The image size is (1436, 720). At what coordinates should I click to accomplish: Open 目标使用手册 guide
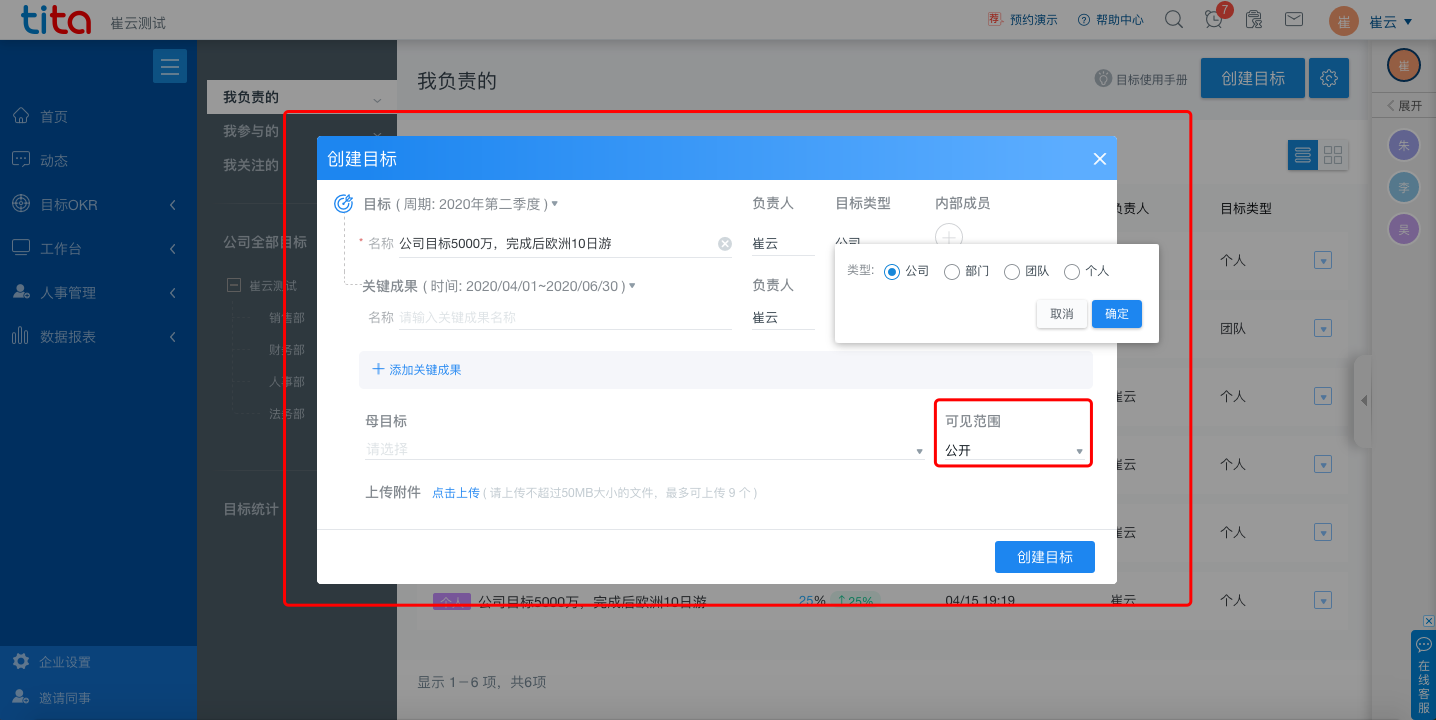click(1142, 79)
